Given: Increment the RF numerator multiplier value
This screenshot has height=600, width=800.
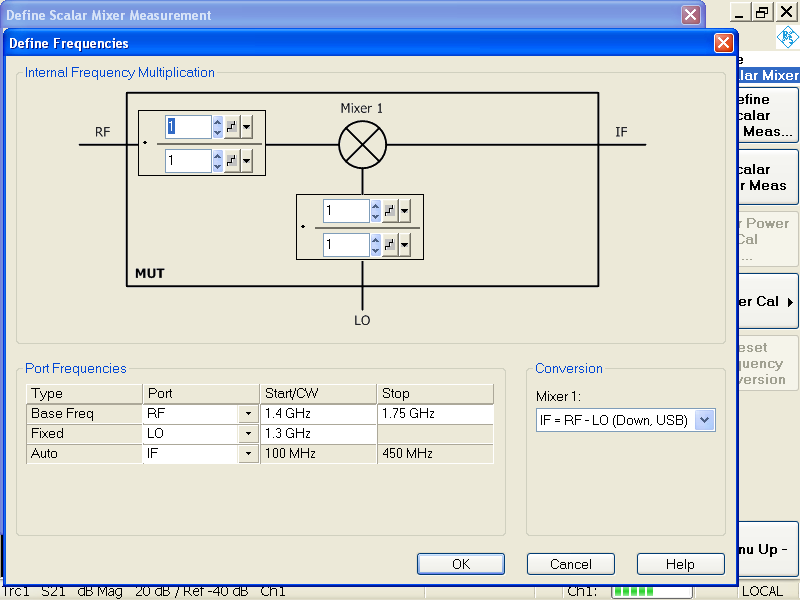Looking at the screenshot, I should point(218,122).
